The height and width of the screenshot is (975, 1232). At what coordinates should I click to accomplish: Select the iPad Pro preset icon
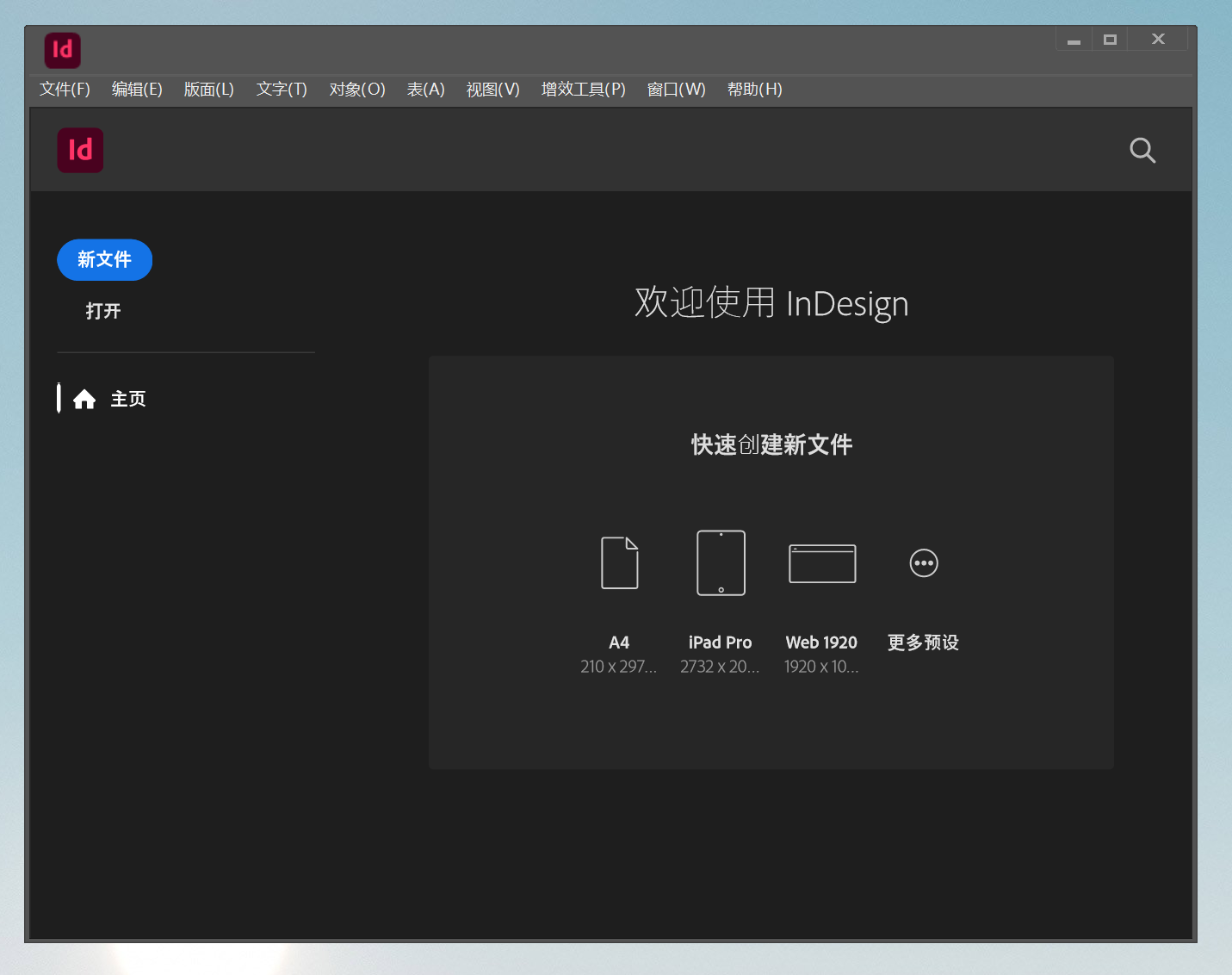(x=721, y=562)
